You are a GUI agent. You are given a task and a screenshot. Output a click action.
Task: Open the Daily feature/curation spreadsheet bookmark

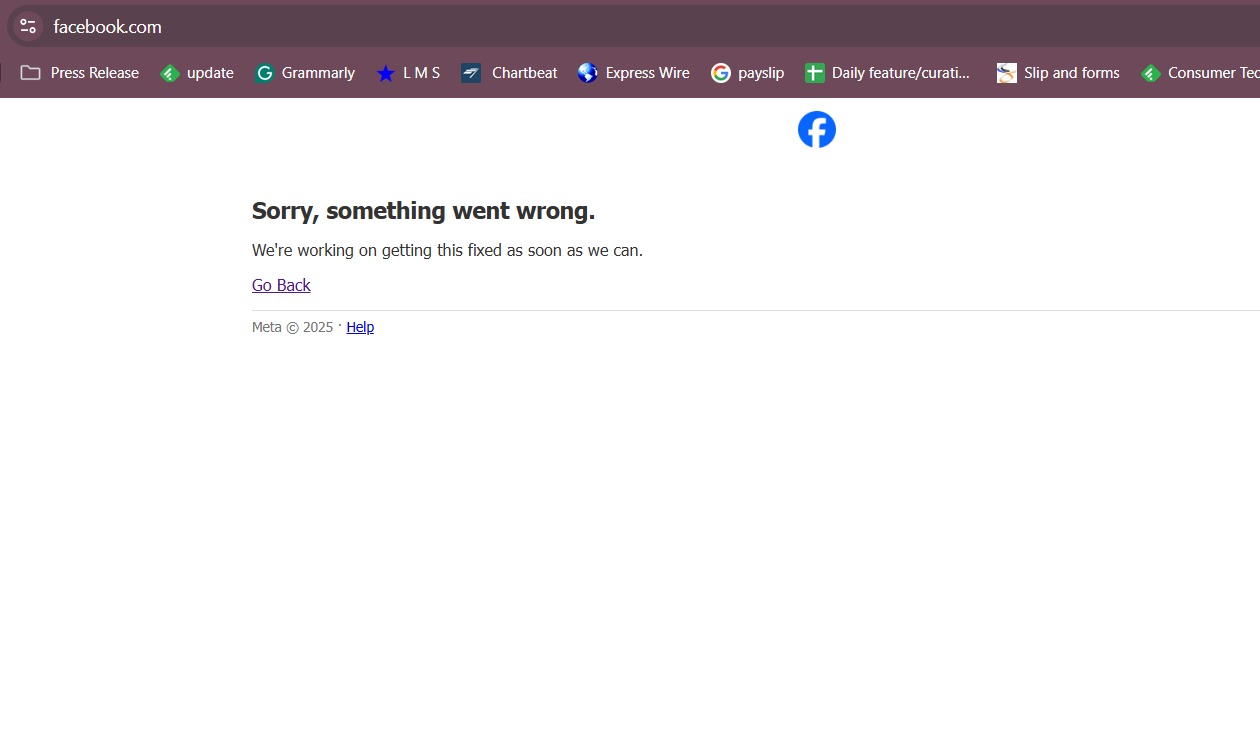[888, 72]
